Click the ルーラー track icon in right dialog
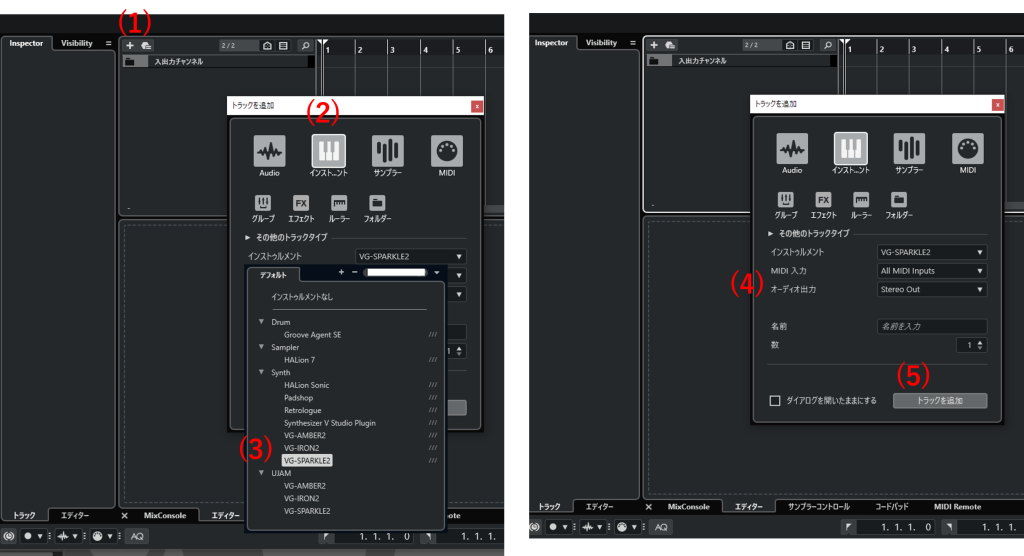The height and width of the screenshot is (556, 1024). [861, 200]
